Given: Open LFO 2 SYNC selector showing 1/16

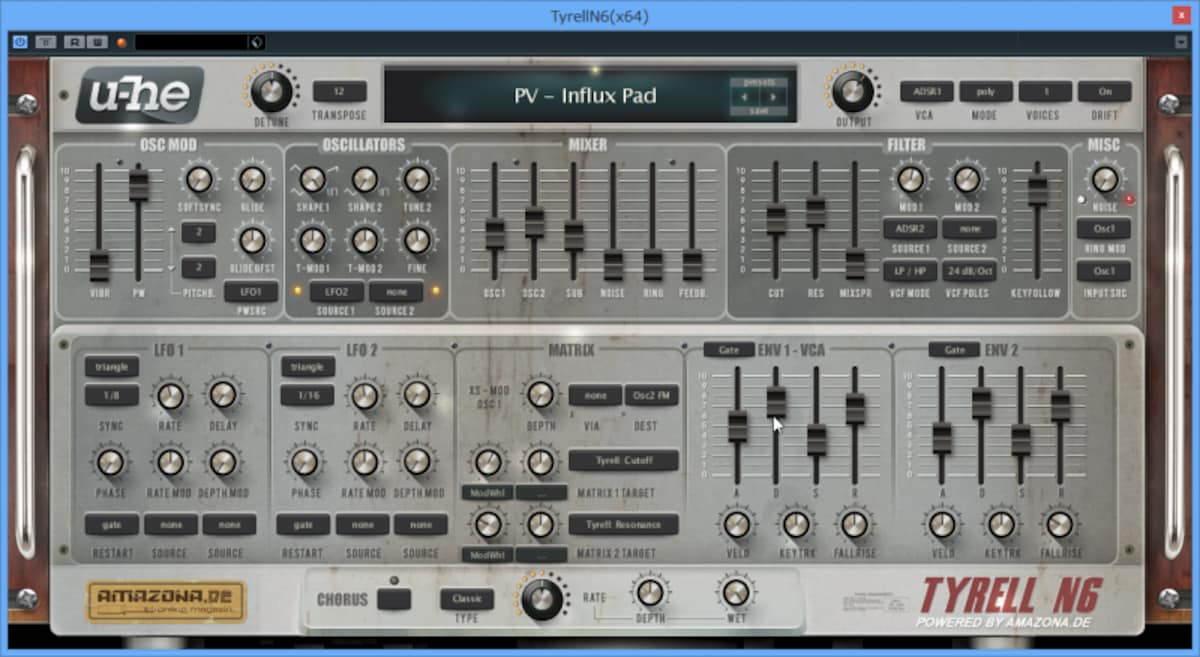Looking at the screenshot, I should click(x=307, y=395).
